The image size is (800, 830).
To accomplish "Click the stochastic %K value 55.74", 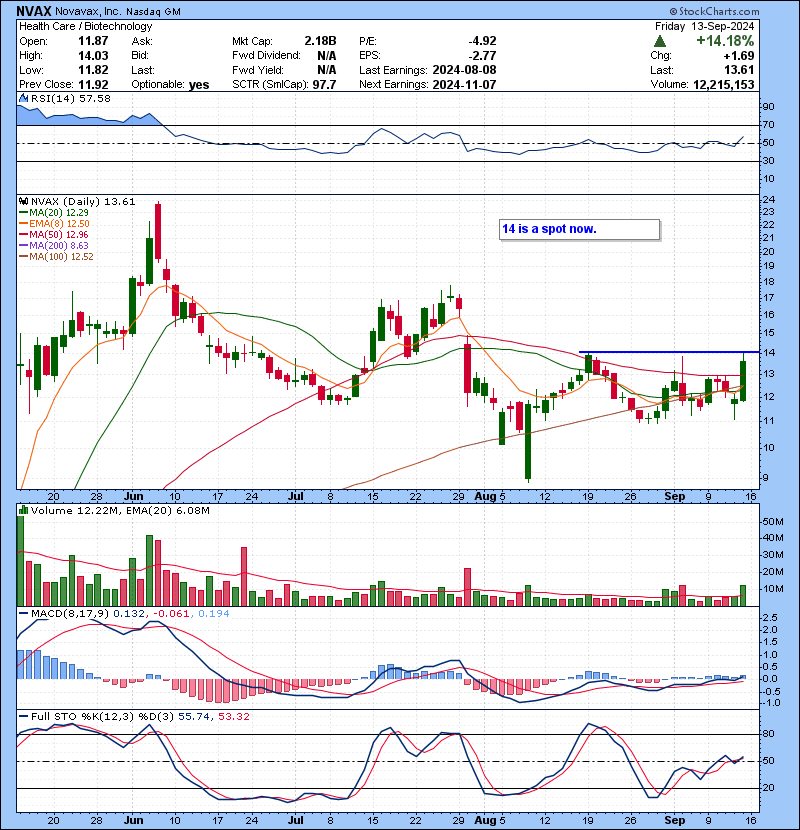I will pos(194,717).
